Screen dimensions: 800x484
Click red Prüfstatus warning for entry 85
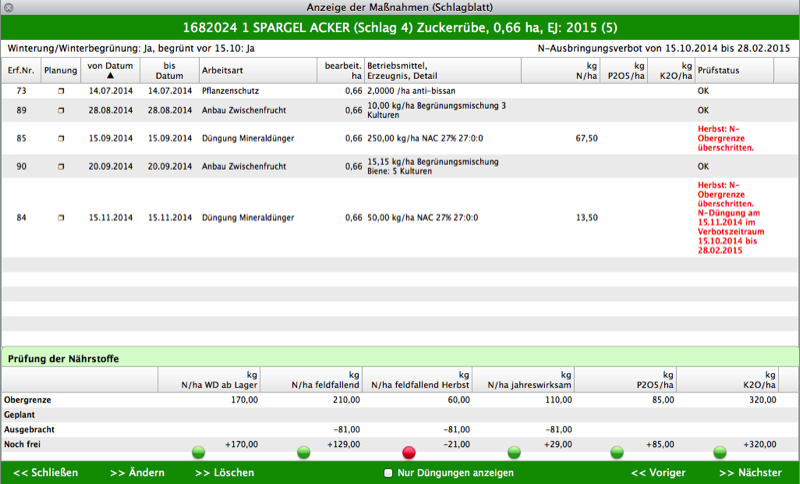coord(725,138)
